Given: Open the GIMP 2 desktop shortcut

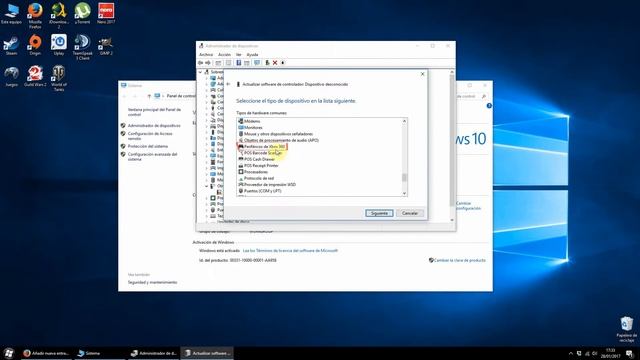Looking at the screenshot, I should click(x=106, y=45).
